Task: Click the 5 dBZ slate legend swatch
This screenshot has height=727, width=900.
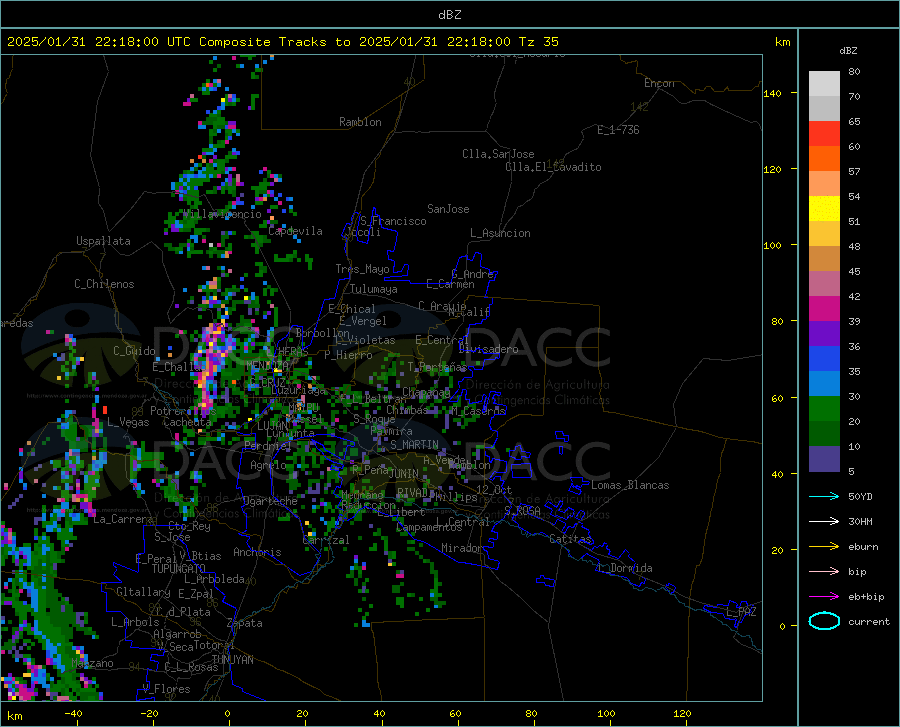Action: point(824,458)
